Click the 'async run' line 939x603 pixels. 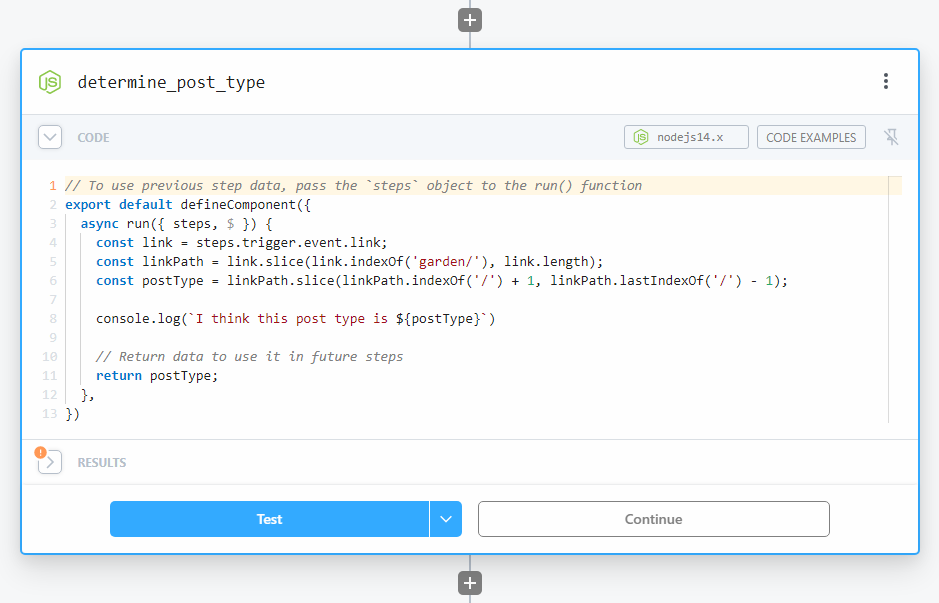click(177, 224)
